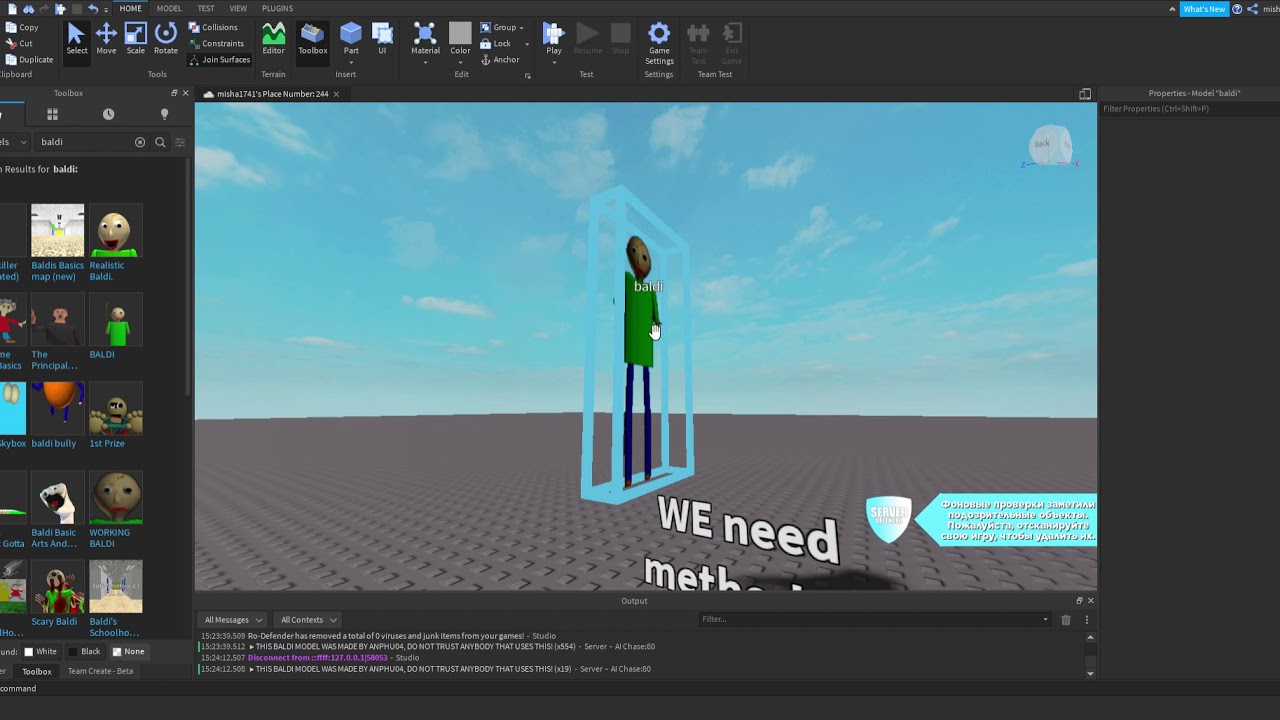The height and width of the screenshot is (720, 1280).
Task: Expand the Part dropdown arrow
Action: pos(351,62)
